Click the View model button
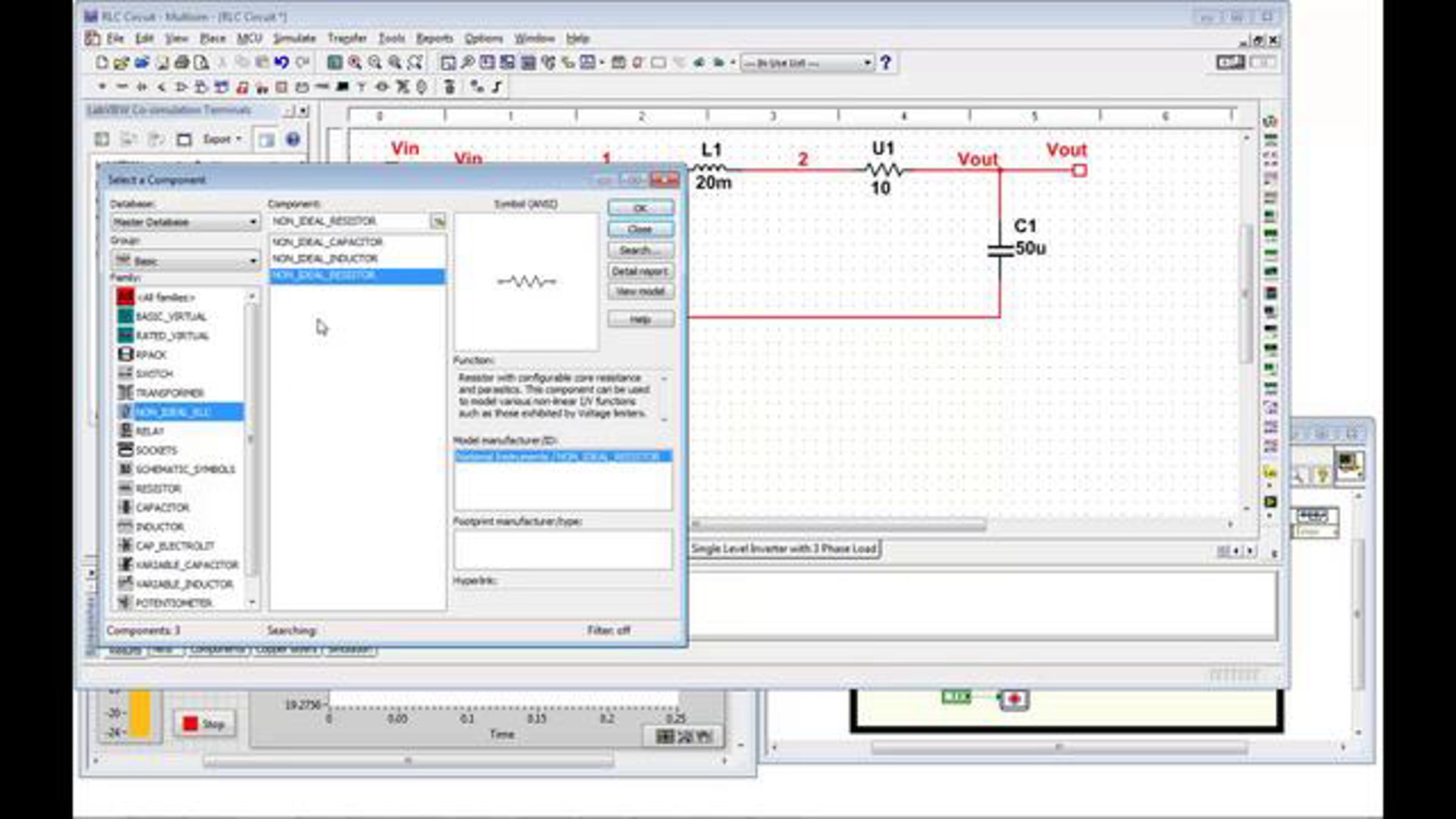The image size is (1456, 819). click(641, 292)
